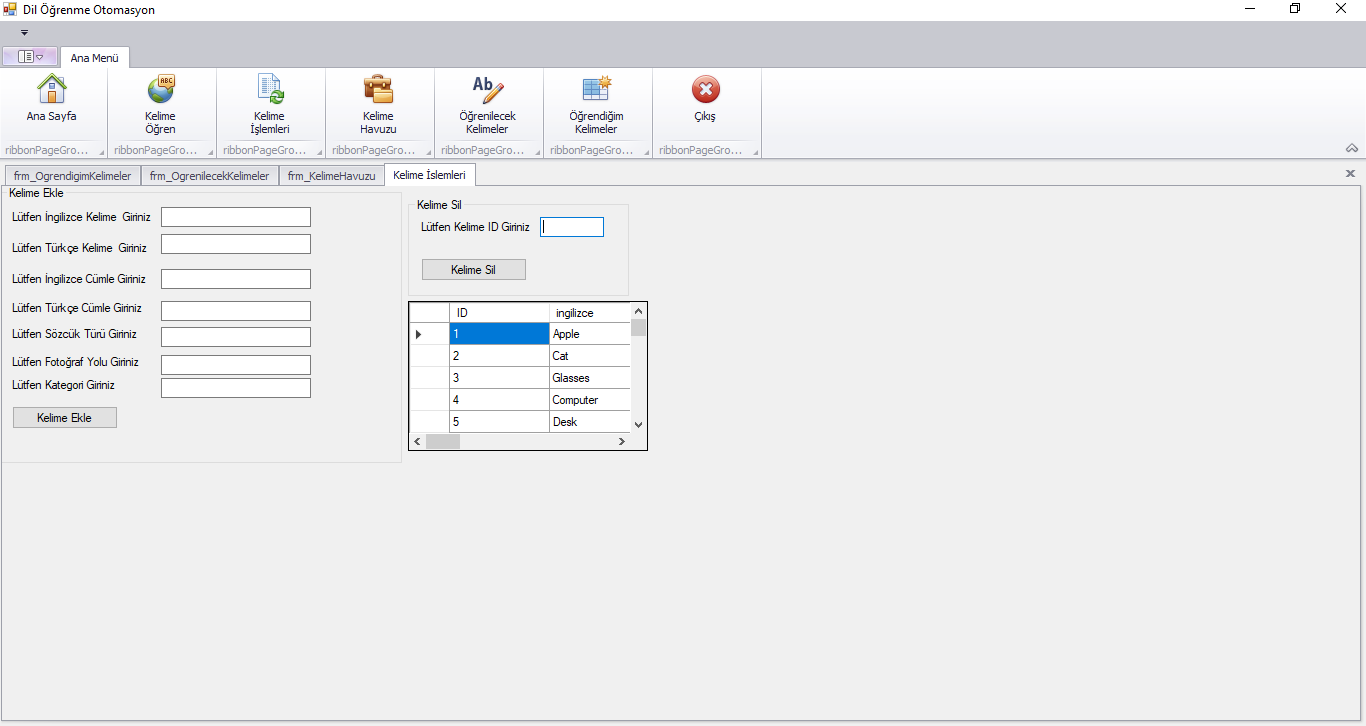Open the quick access toolbar dropdown
1366x726 pixels.
[x=24, y=32]
